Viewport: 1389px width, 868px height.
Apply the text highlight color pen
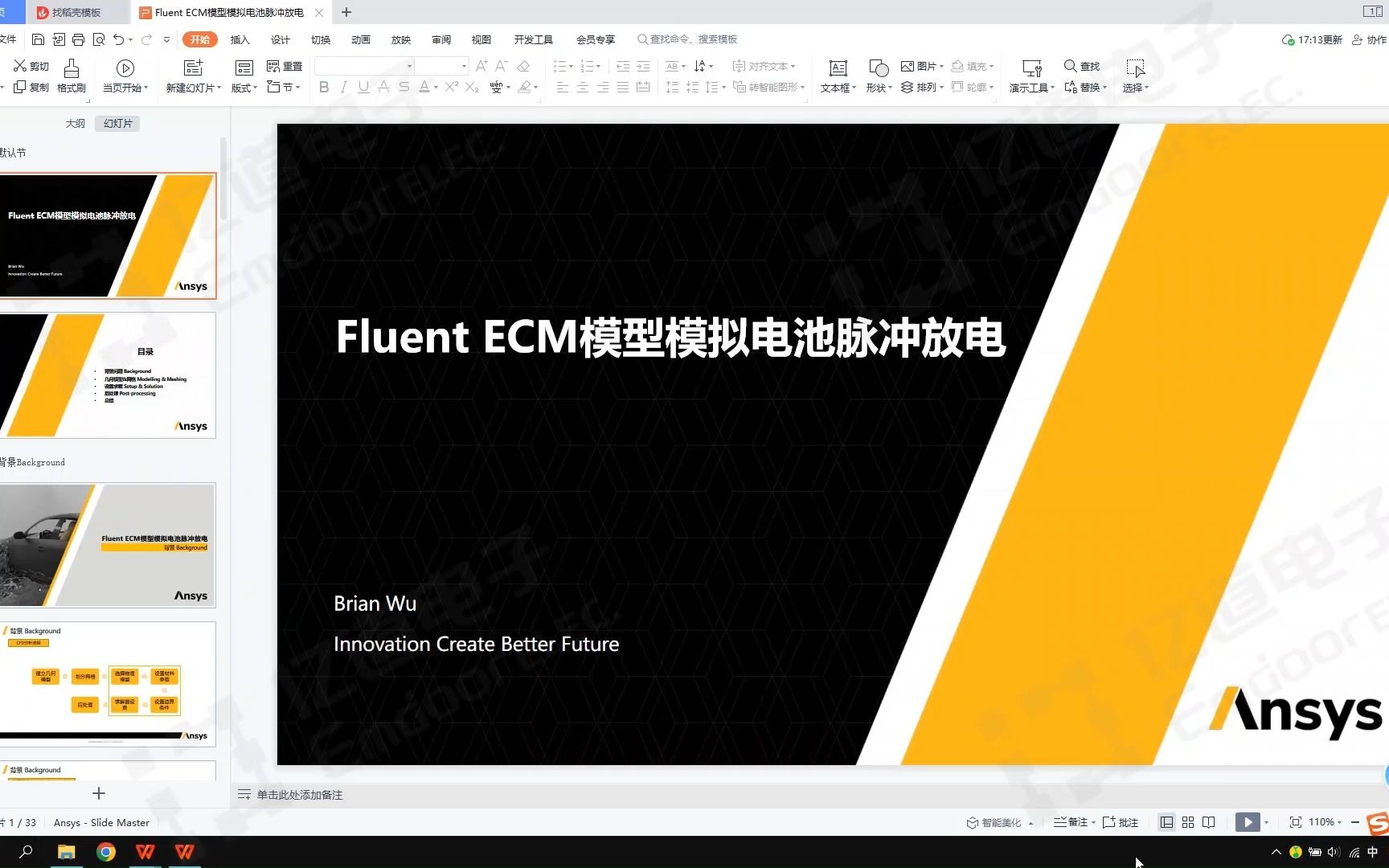tap(524, 87)
